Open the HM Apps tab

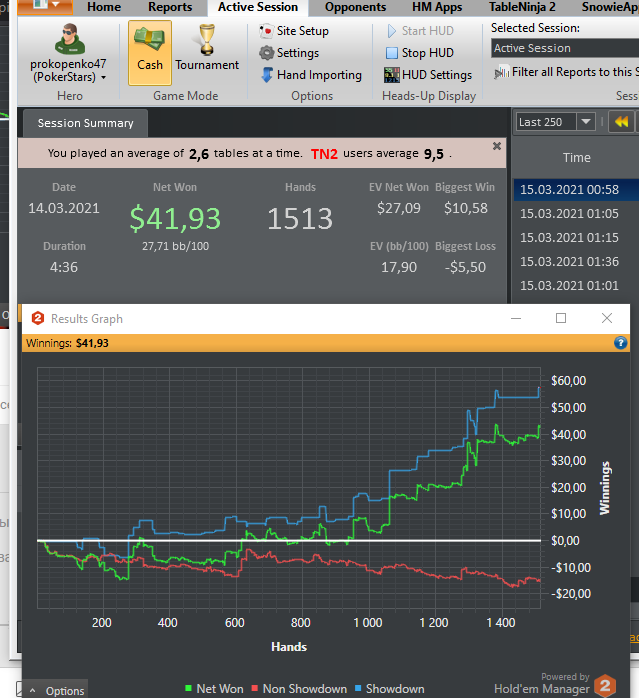(x=437, y=7)
